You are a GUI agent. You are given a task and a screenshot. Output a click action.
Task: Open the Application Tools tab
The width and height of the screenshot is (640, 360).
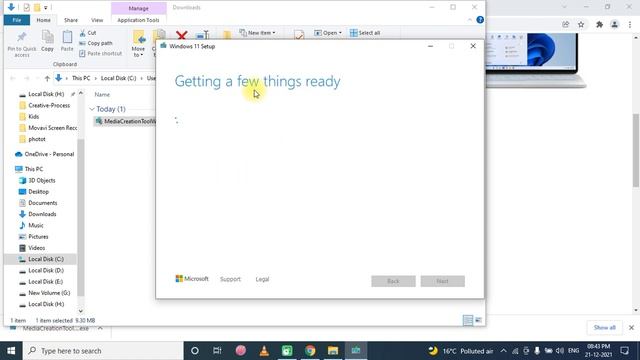(x=138, y=20)
